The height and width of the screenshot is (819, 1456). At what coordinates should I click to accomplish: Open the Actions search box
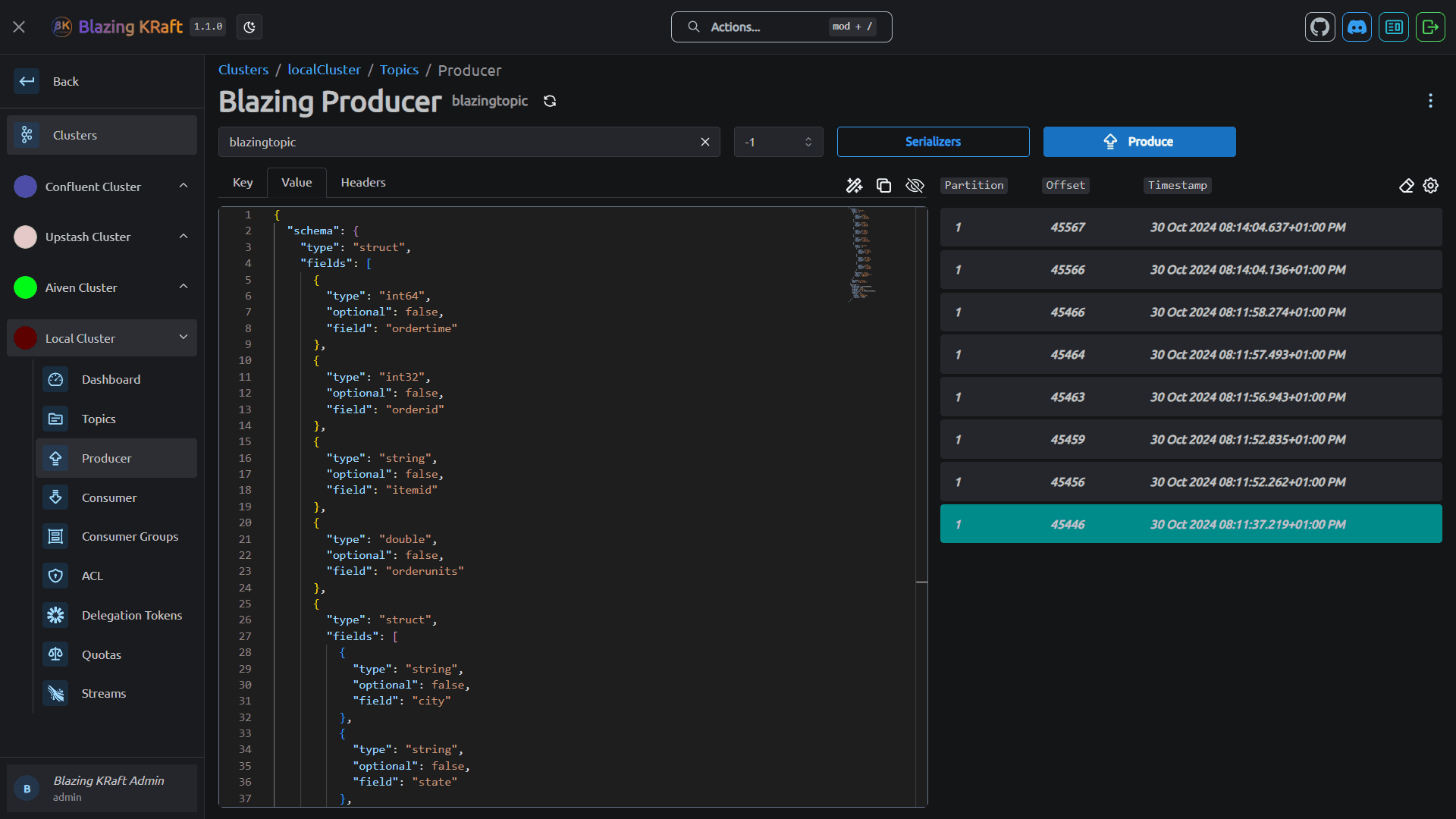[781, 27]
